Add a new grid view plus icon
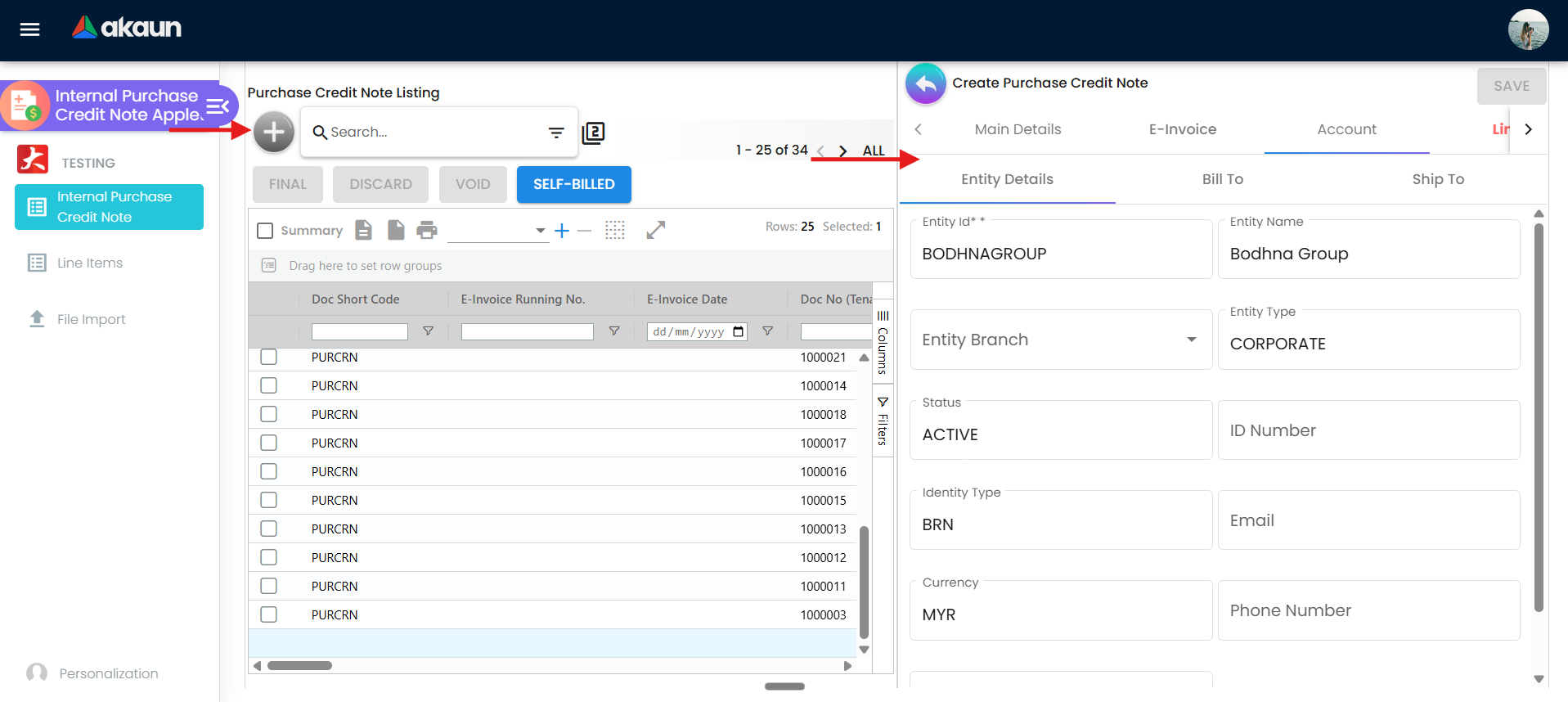This screenshot has height=702, width=1568. click(x=562, y=231)
